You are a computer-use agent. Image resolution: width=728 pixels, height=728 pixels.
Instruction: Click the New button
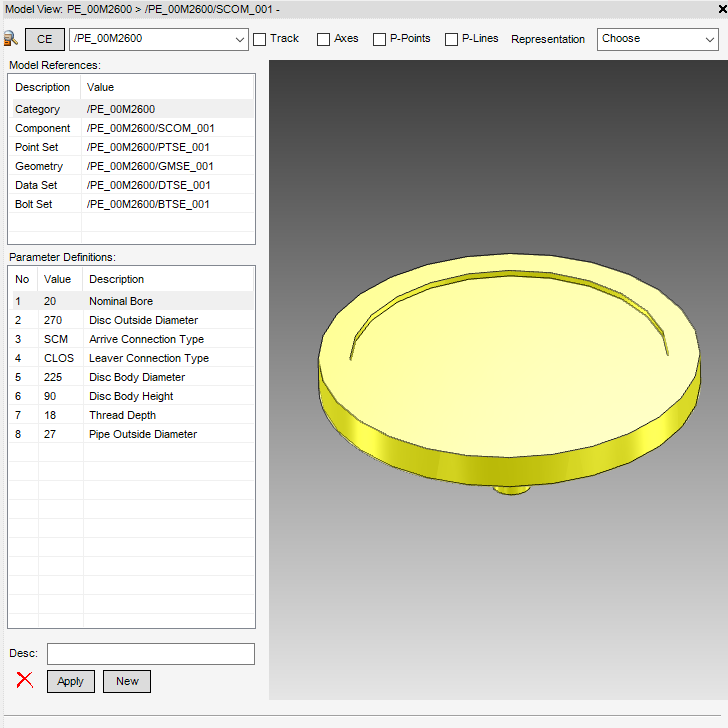pyautogui.click(x=127, y=681)
